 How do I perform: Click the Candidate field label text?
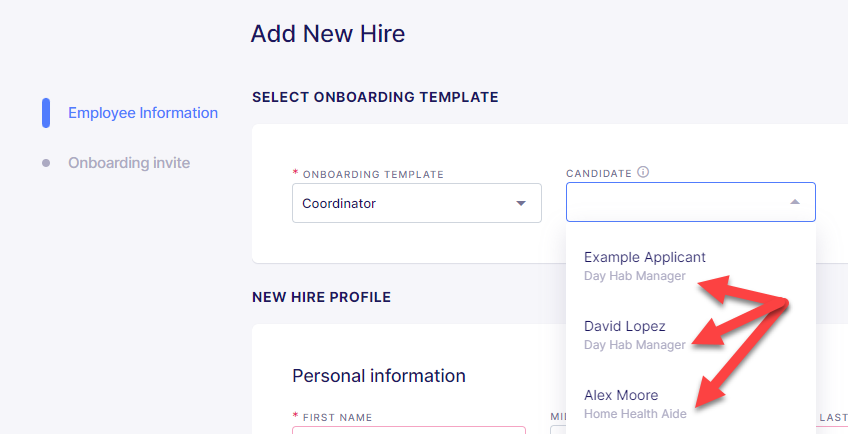point(599,174)
